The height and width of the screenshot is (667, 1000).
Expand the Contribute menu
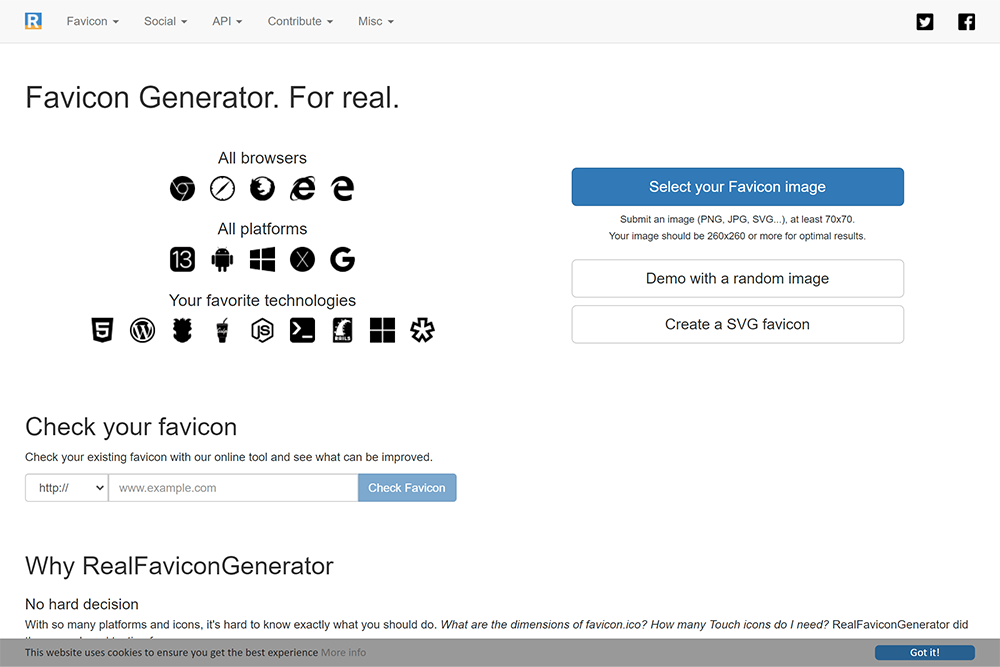[300, 21]
